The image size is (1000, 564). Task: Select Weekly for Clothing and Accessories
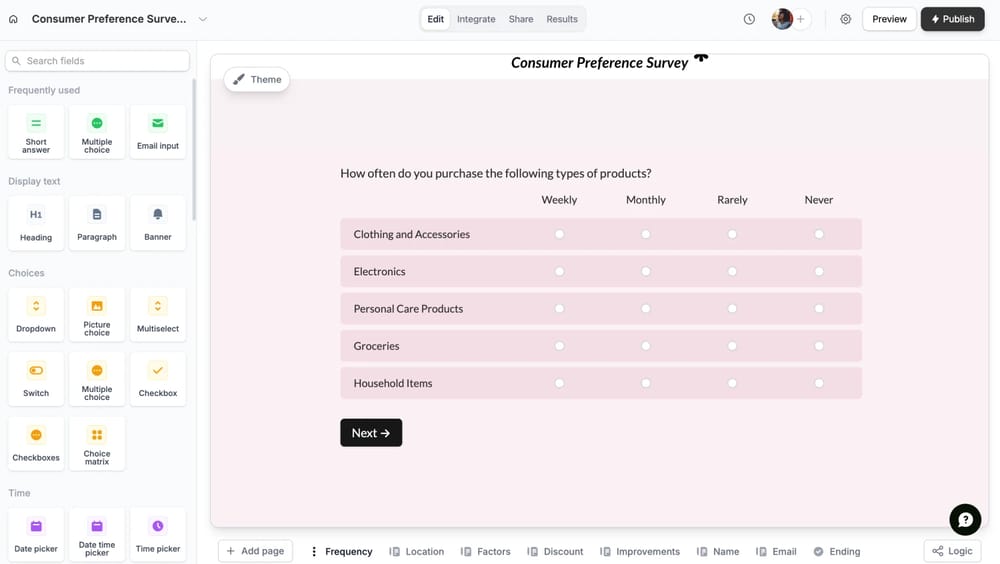tap(559, 234)
